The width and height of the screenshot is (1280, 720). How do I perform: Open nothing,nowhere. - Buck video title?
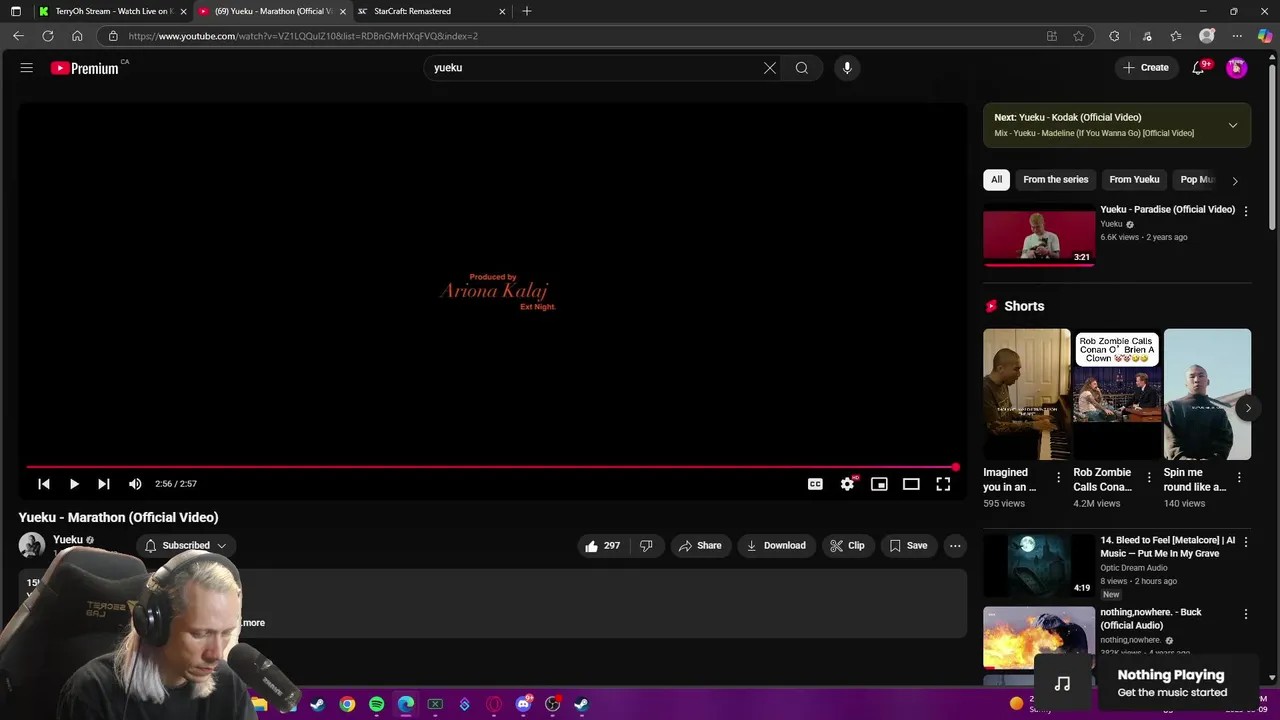(x=1151, y=619)
